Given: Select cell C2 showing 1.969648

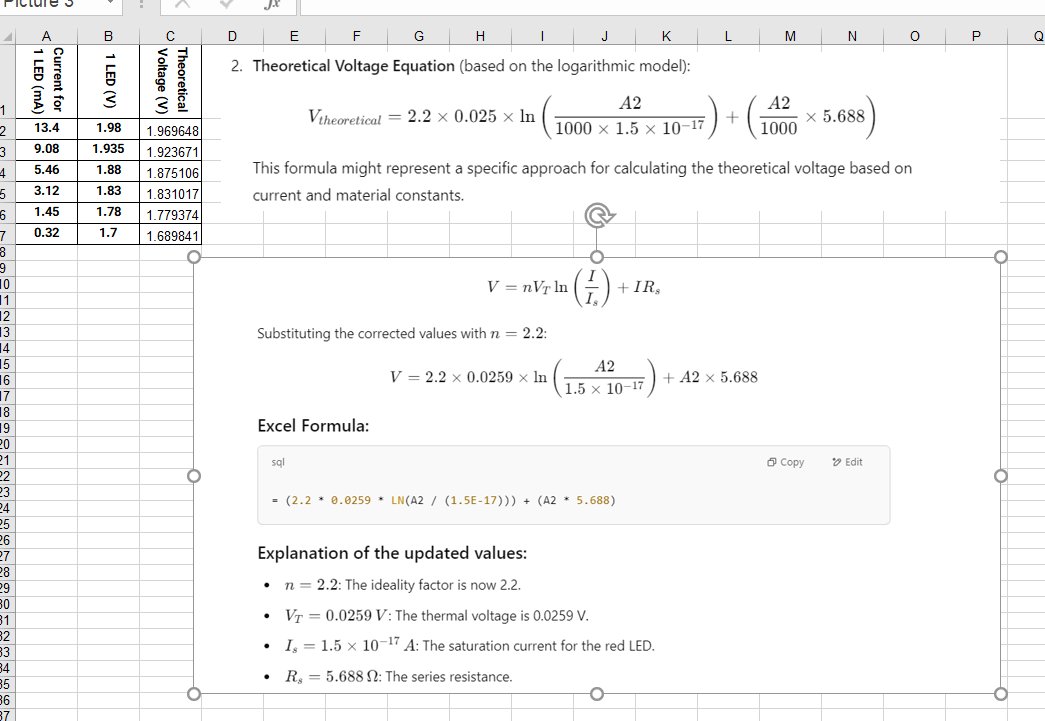Looking at the screenshot, I should tap(170, 127).
